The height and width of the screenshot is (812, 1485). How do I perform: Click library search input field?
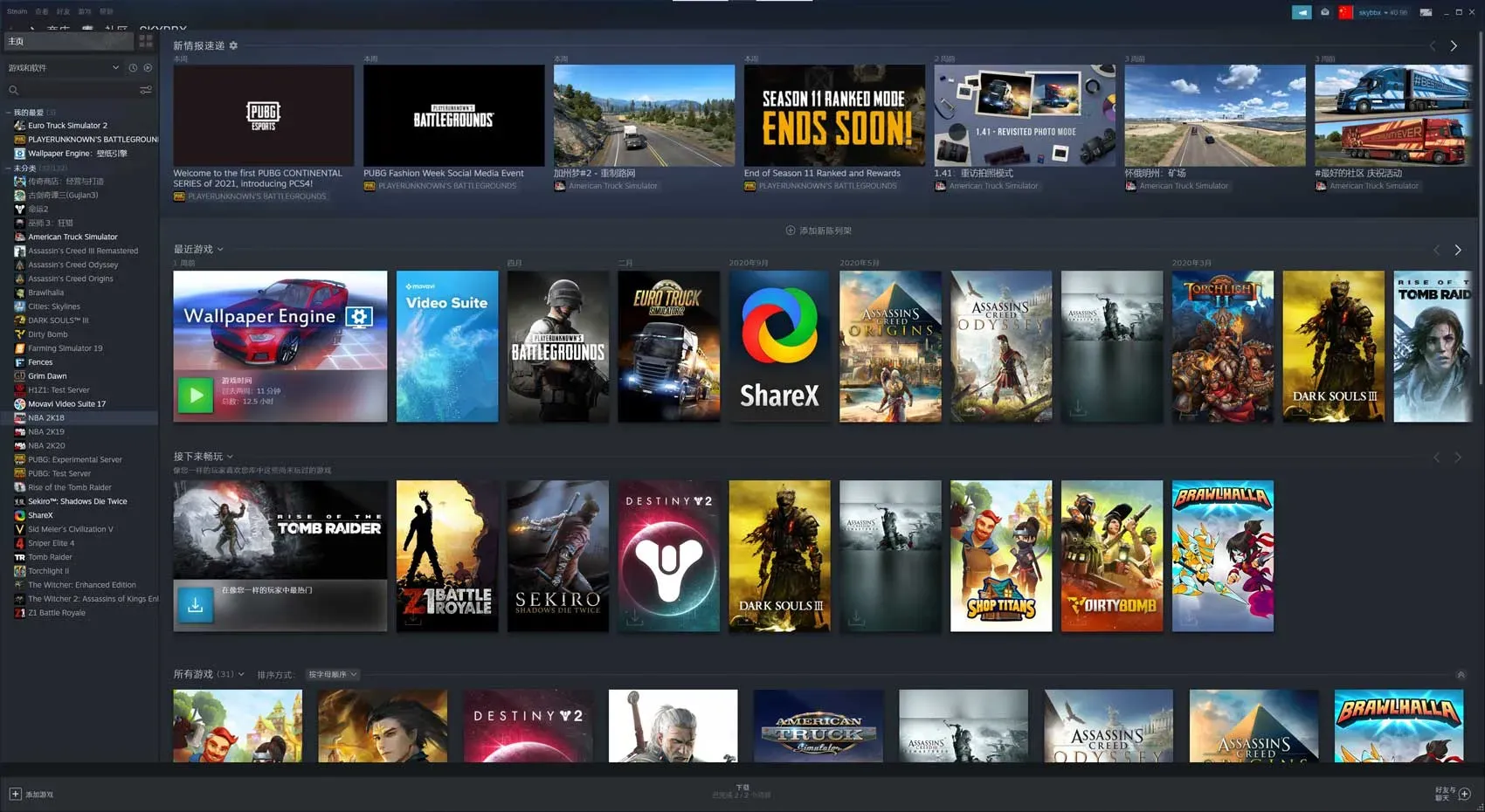pyautogui.click(x=79, y=90)
